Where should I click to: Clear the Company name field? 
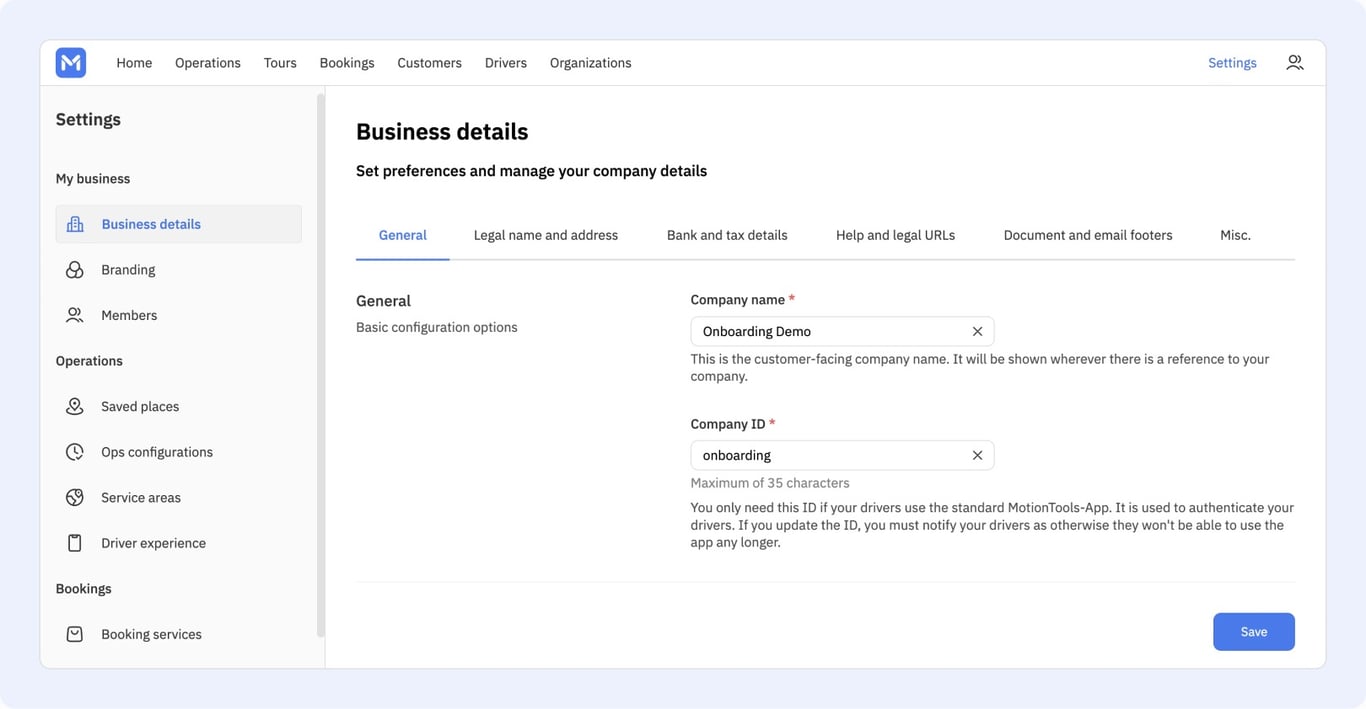point(977,331)
